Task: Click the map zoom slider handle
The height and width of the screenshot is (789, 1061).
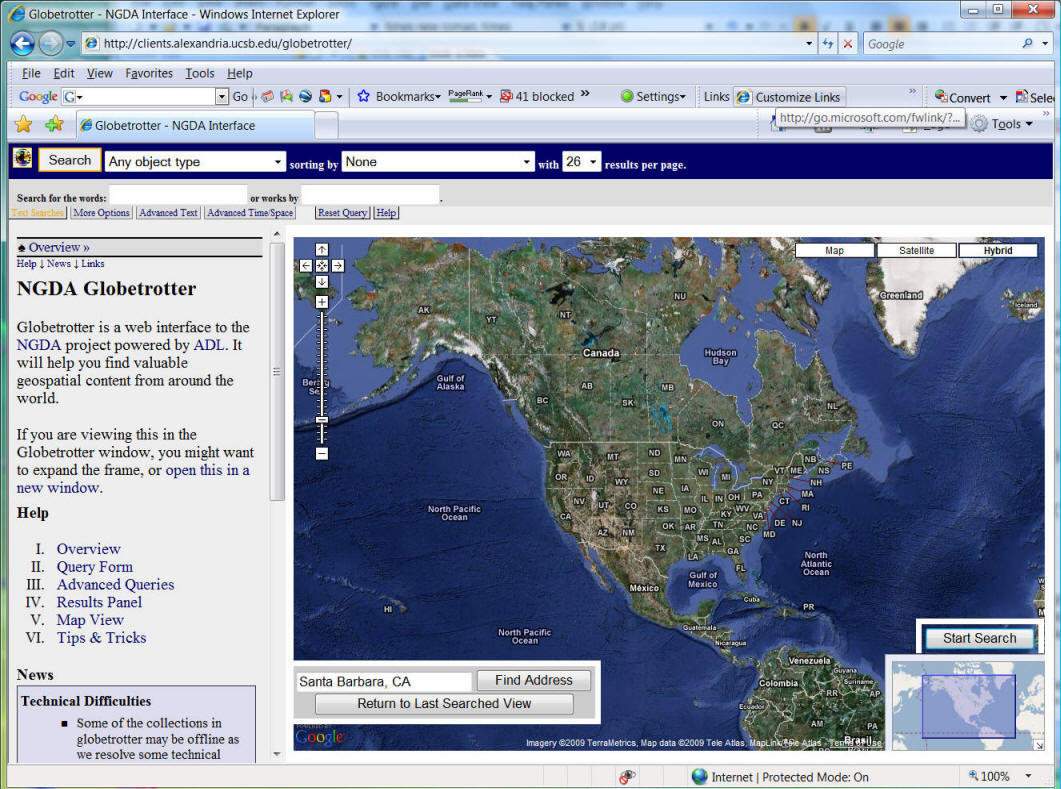Action: (322, 420)
